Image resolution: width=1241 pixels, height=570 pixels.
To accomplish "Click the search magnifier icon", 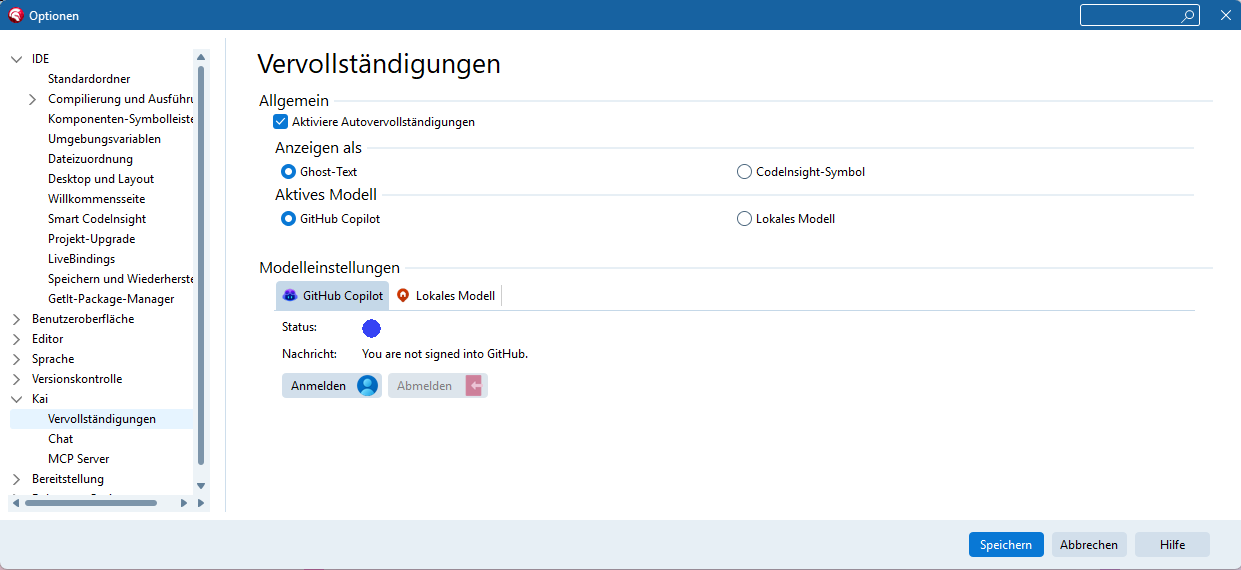I will pos(1188,15).
